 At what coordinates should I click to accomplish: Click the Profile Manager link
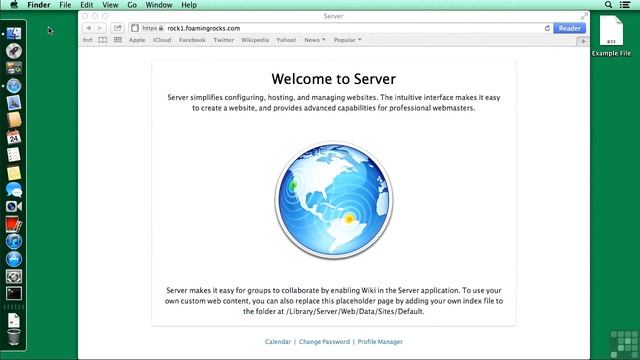pyautogui.click(x=380, y=342)
